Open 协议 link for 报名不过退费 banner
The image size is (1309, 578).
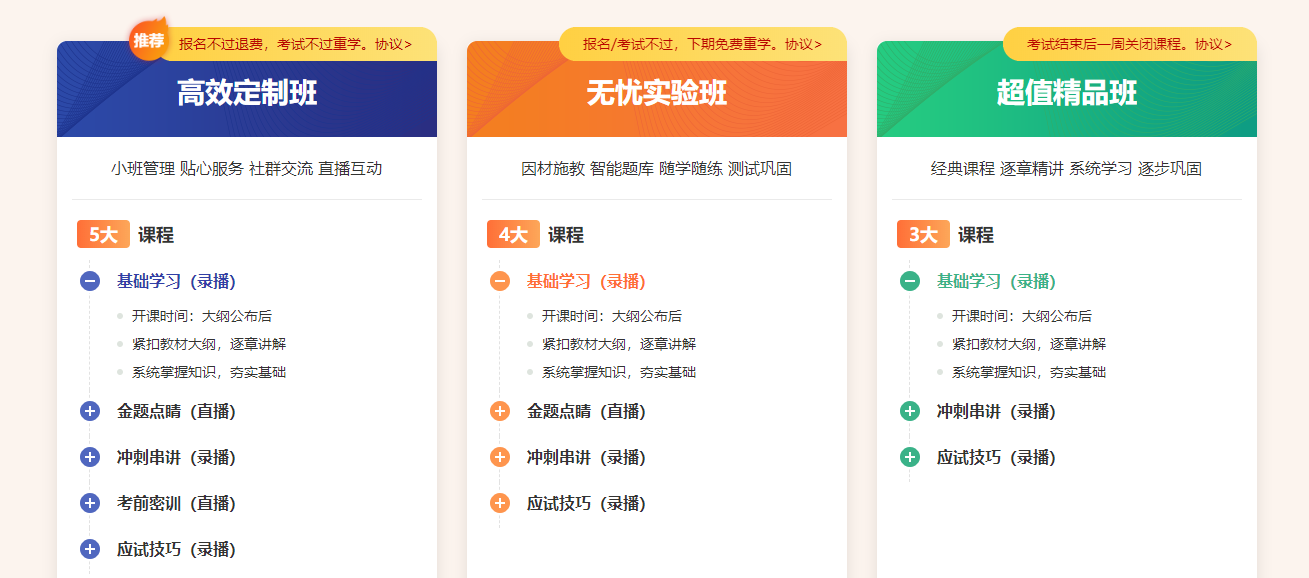(x=393, y=44)
